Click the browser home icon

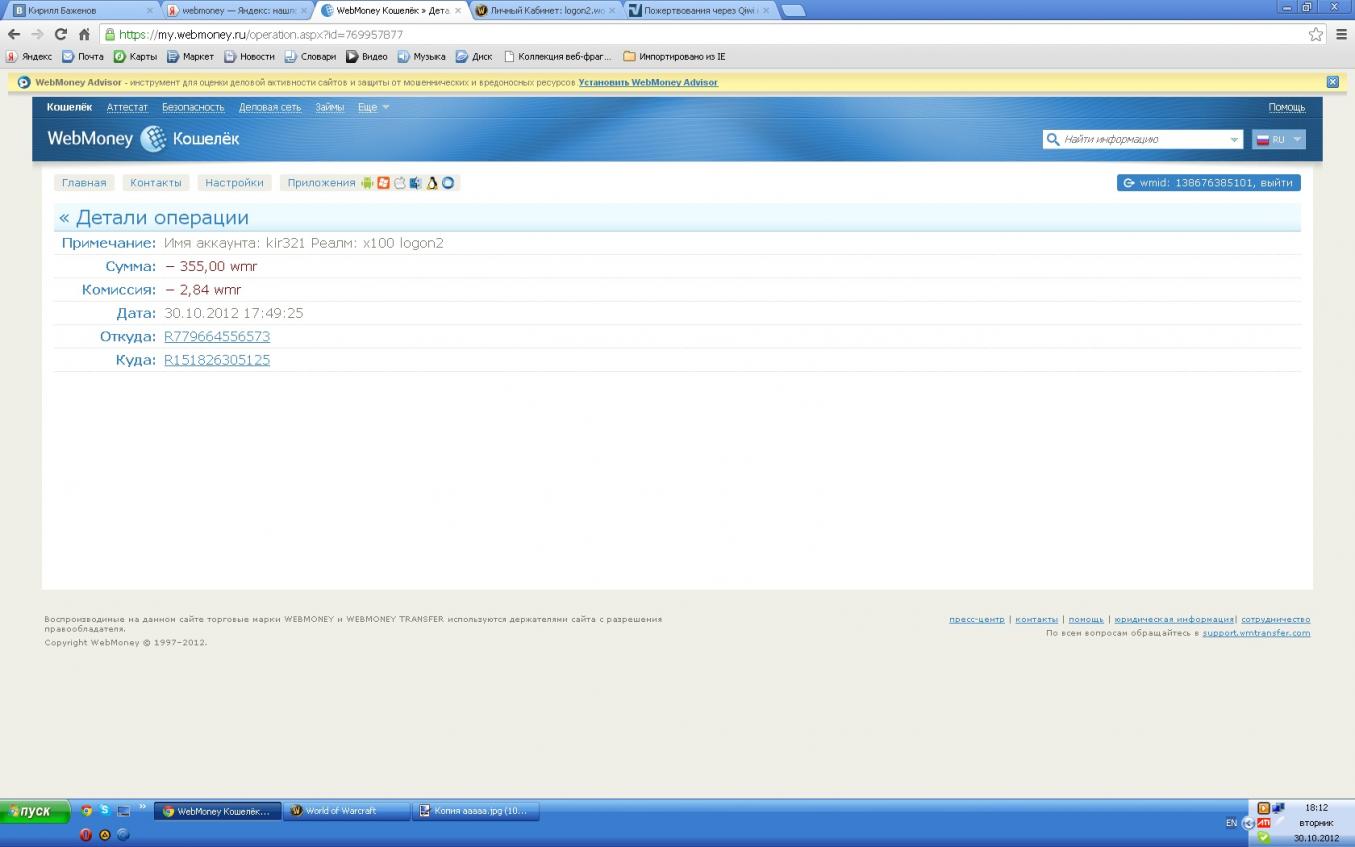coord(84,34)
